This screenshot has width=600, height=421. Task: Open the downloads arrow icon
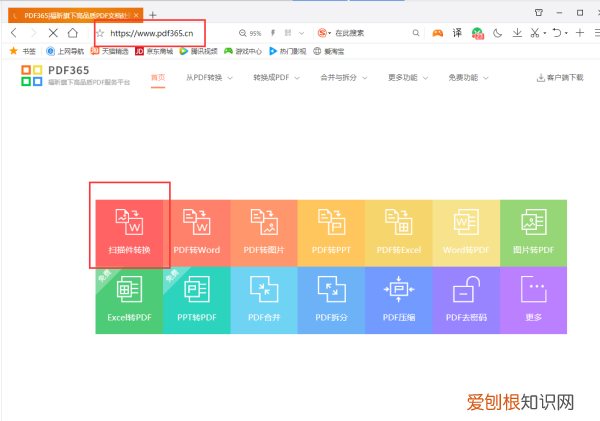(x=517, y=33)
